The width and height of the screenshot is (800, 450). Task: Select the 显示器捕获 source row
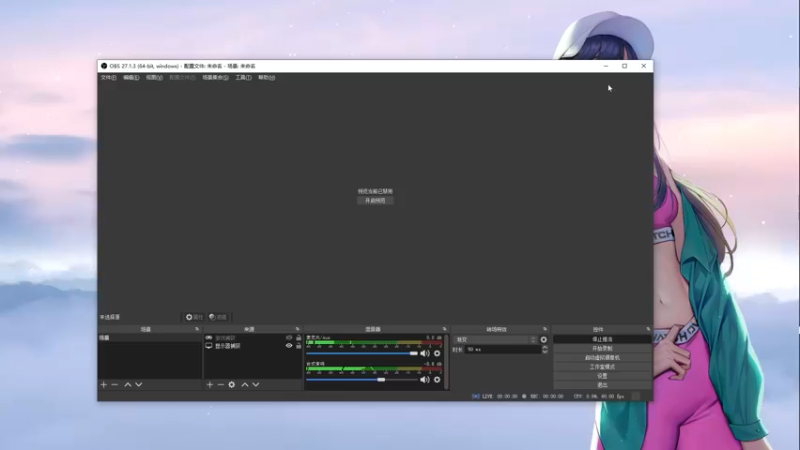[x=254, y=346]
